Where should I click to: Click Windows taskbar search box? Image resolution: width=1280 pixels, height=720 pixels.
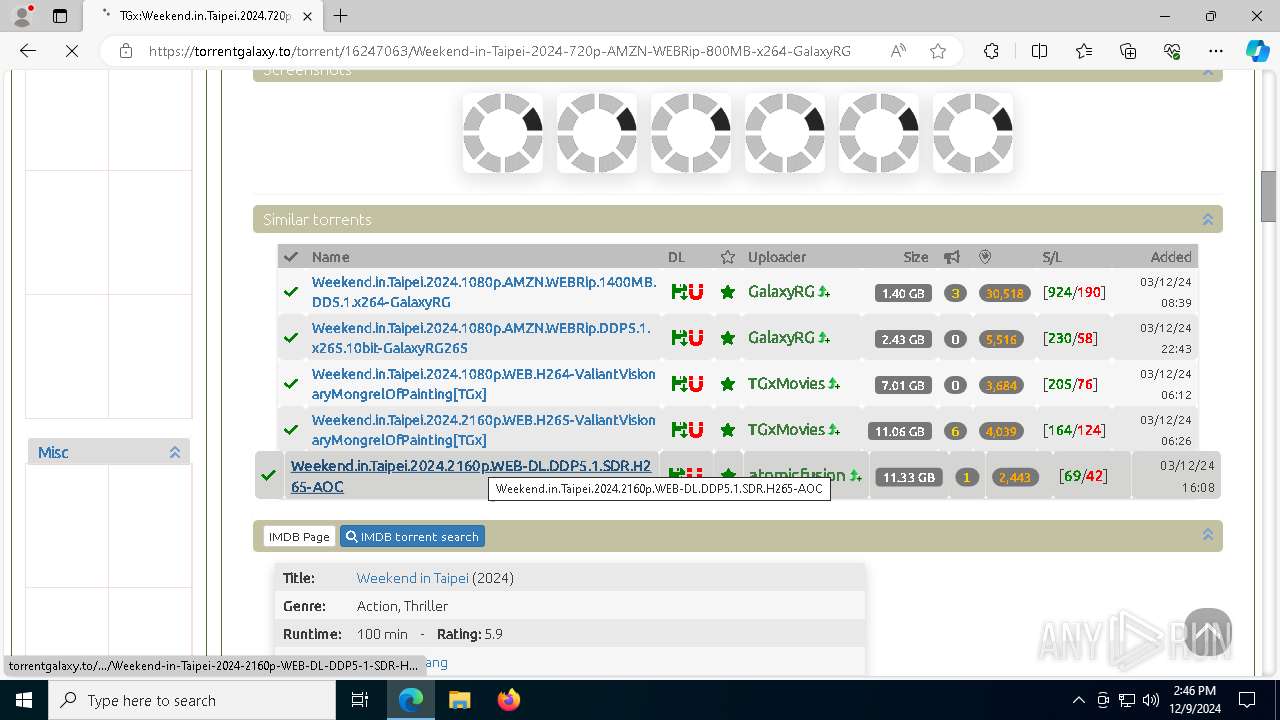[192, 700]
